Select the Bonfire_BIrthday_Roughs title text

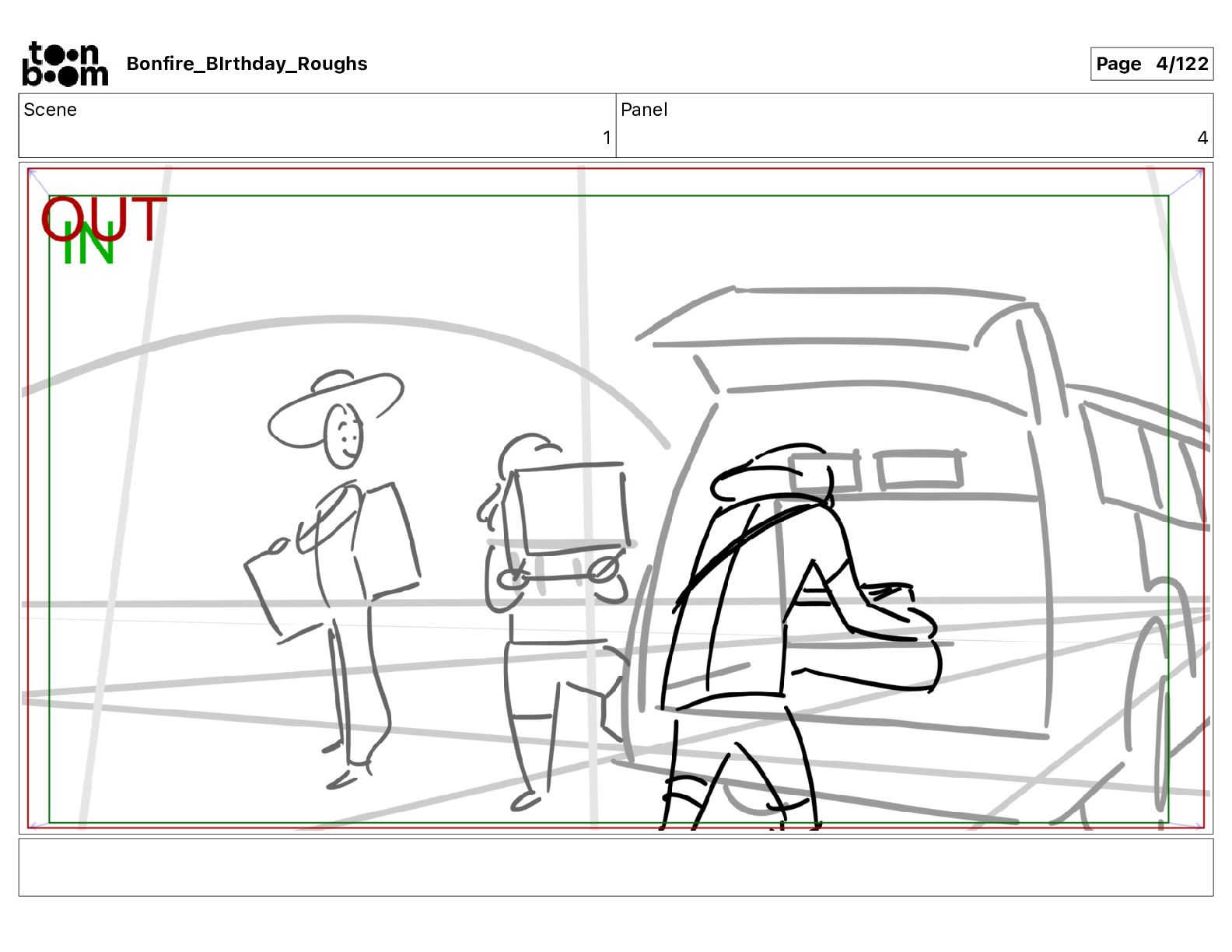click(x=247, y=64)
